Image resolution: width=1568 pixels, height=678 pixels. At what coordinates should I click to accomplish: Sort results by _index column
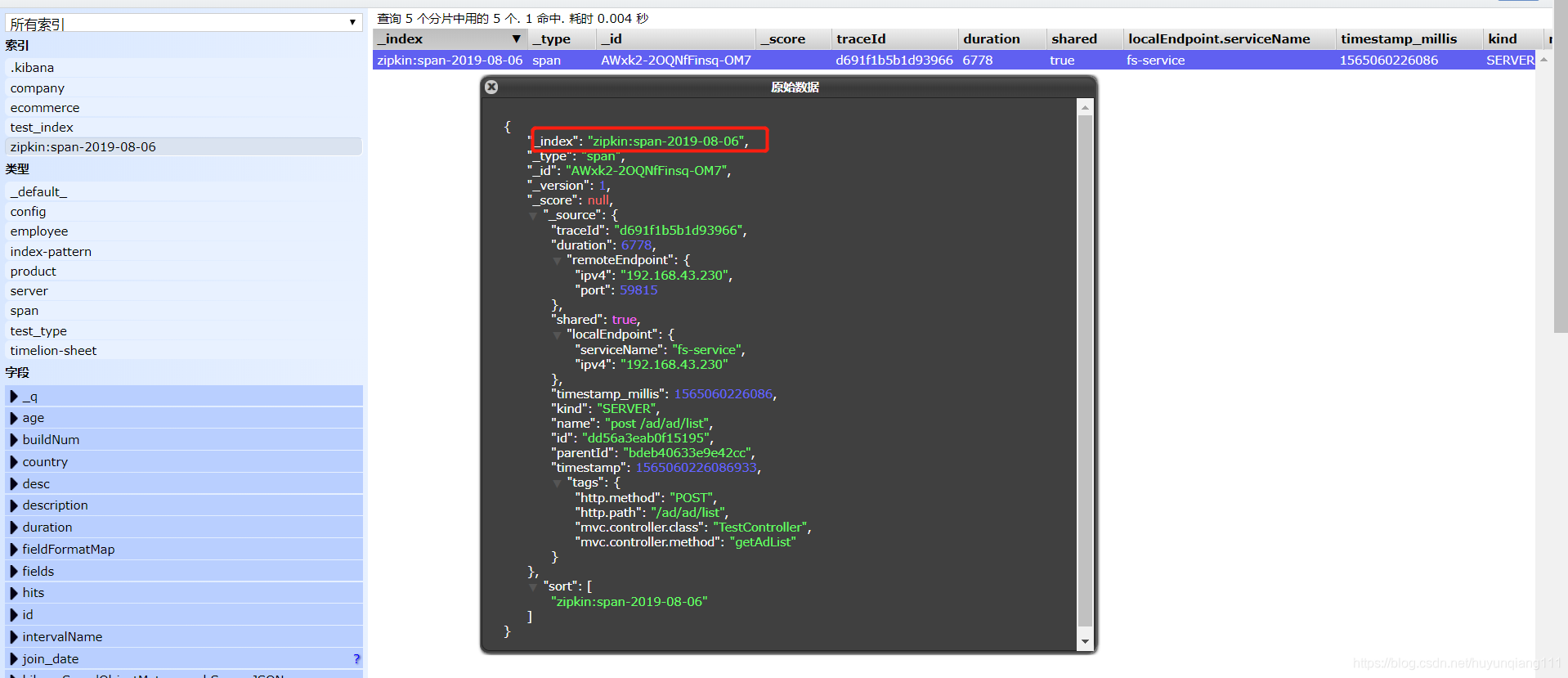click(450, 38)
